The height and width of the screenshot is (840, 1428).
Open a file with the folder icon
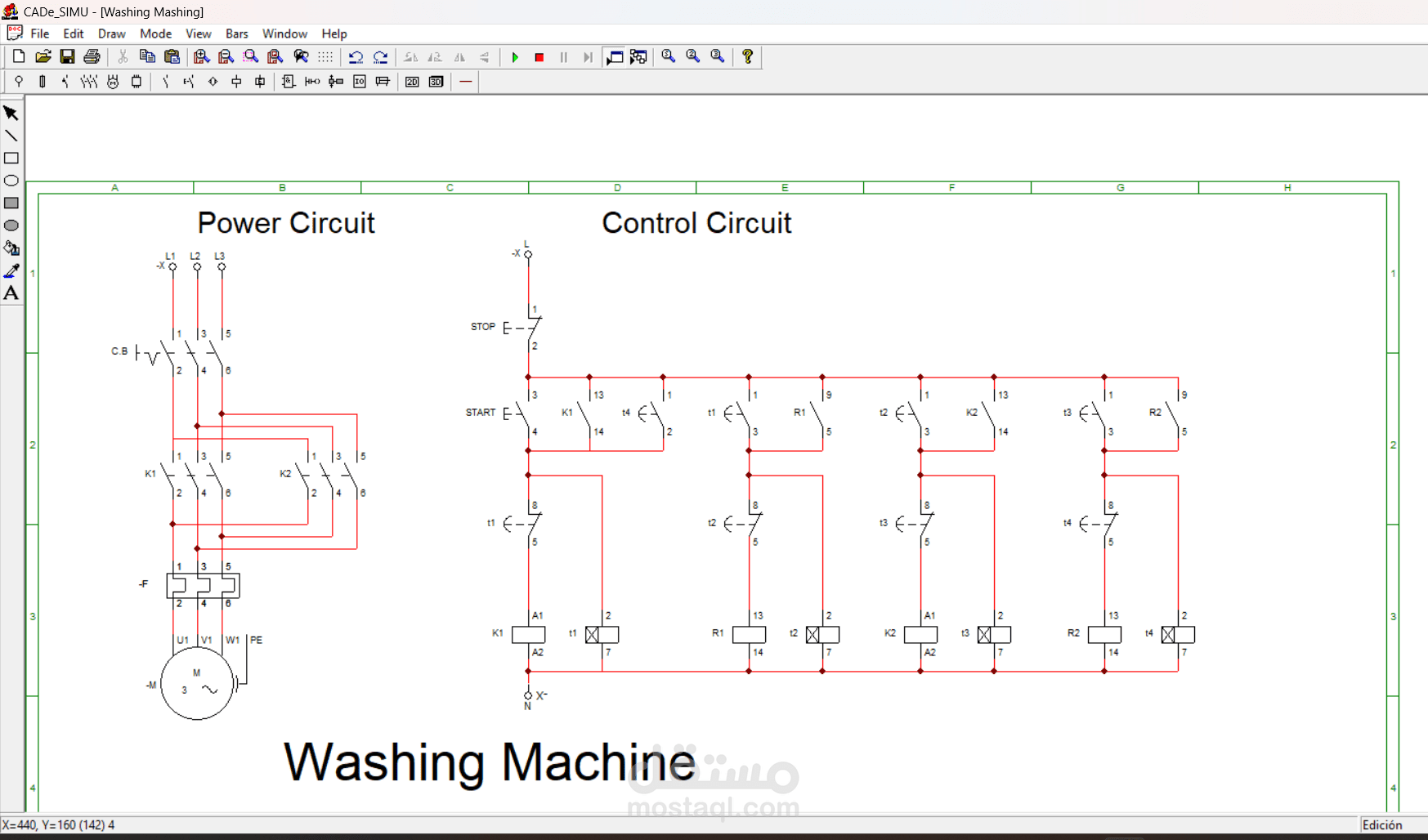pos(43,56)
